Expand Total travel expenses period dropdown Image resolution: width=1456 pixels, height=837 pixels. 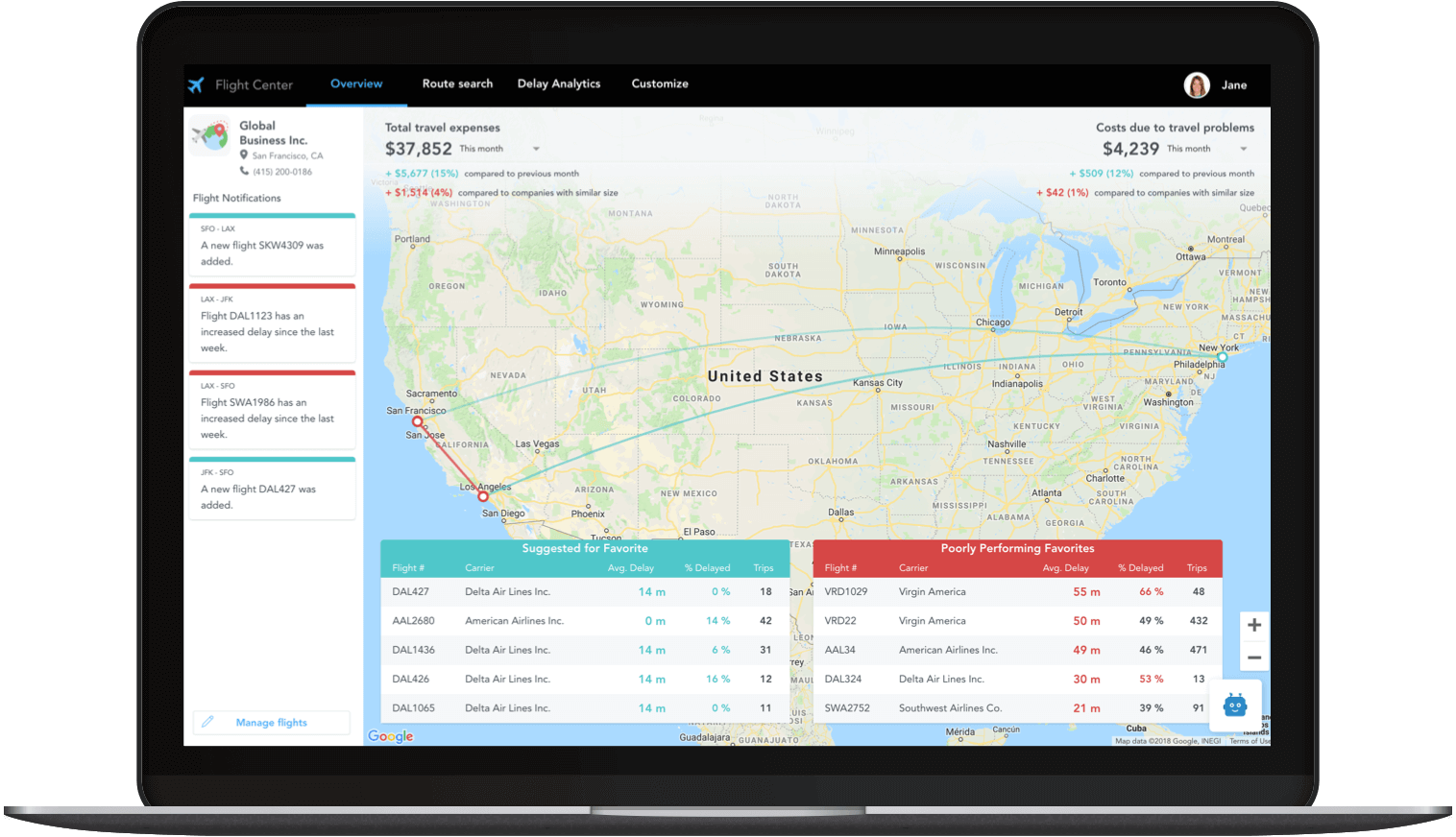[536, 149]
